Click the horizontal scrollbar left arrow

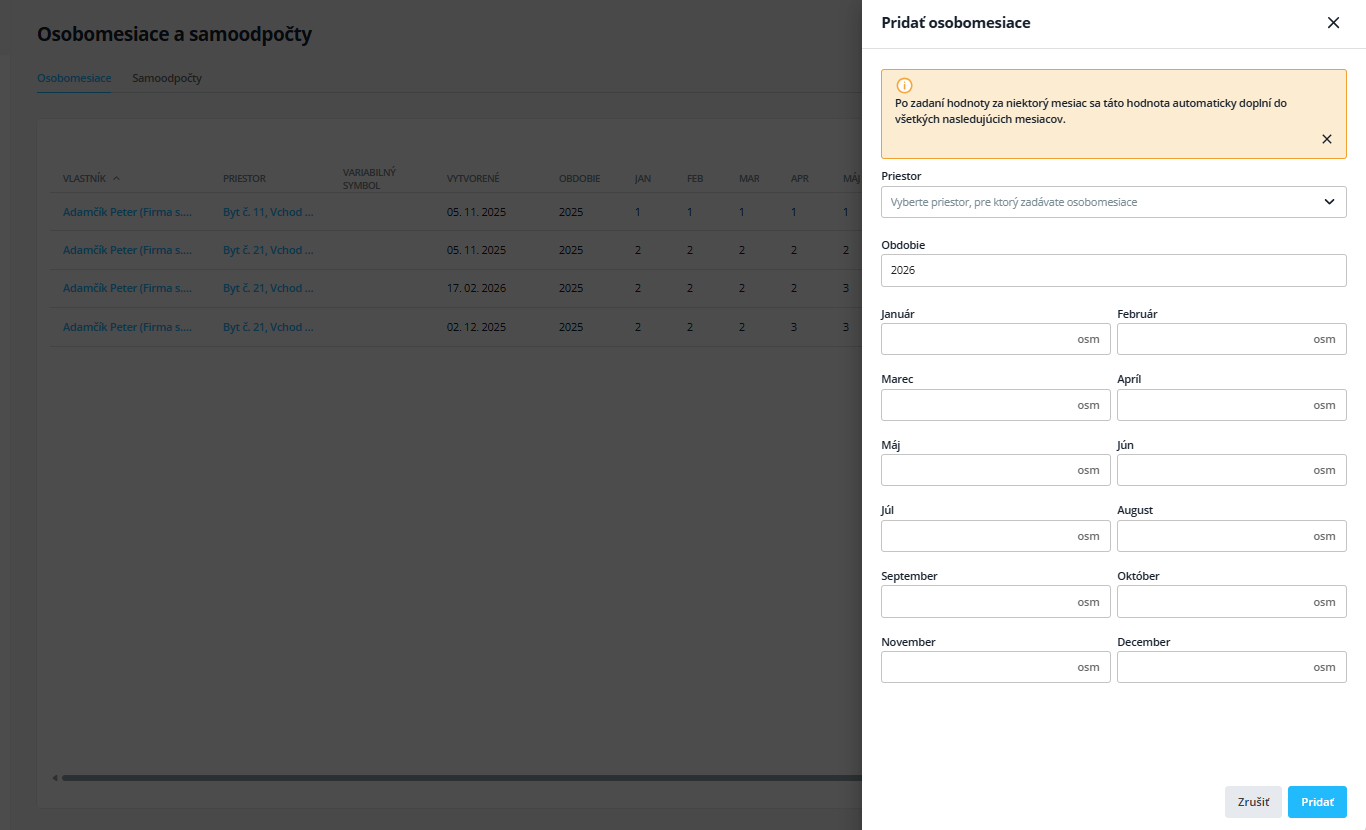pos(54,777)
